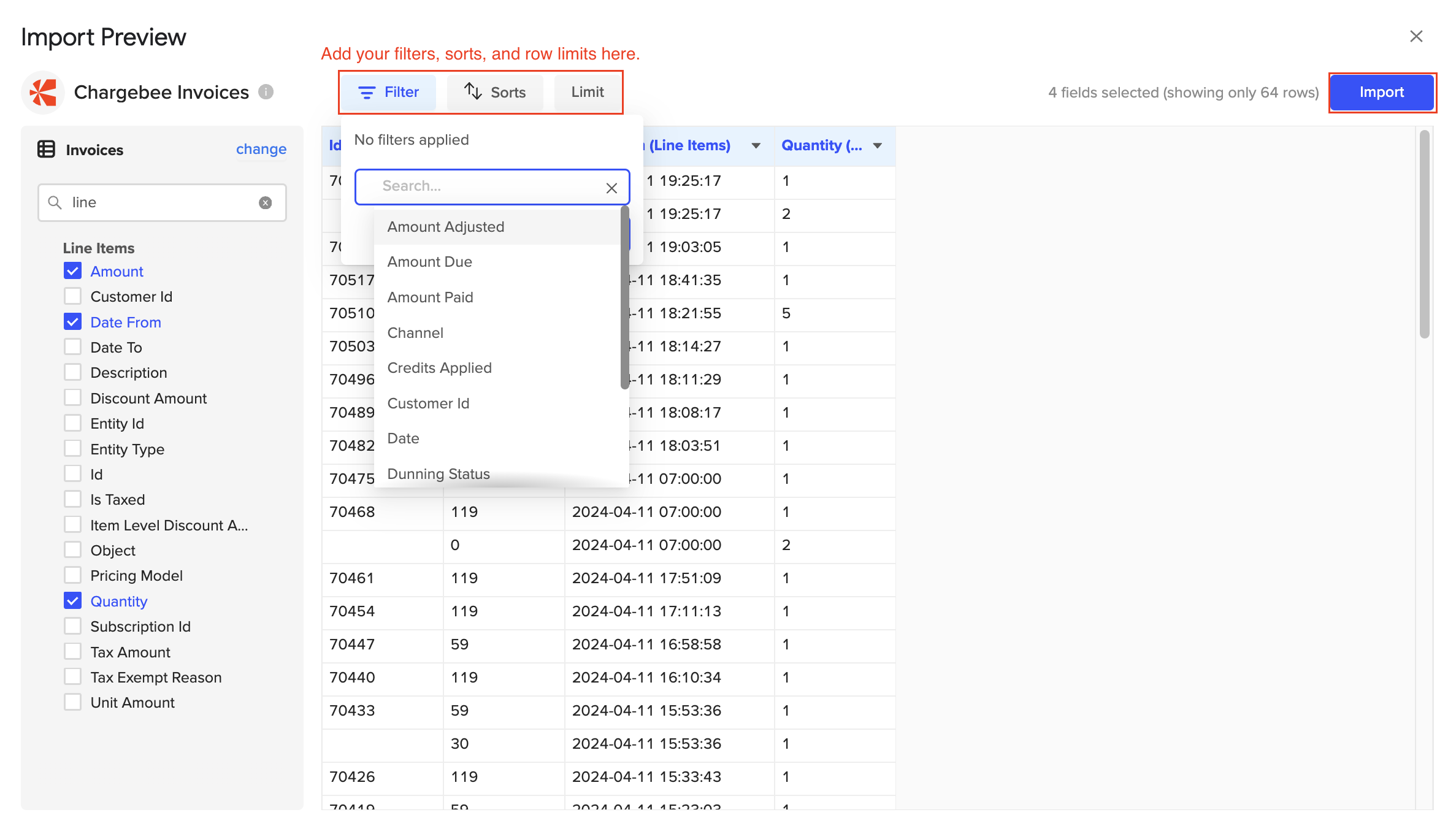Uncheck the Amount field
The image size is (1456, 834).
tap(72, 271)
